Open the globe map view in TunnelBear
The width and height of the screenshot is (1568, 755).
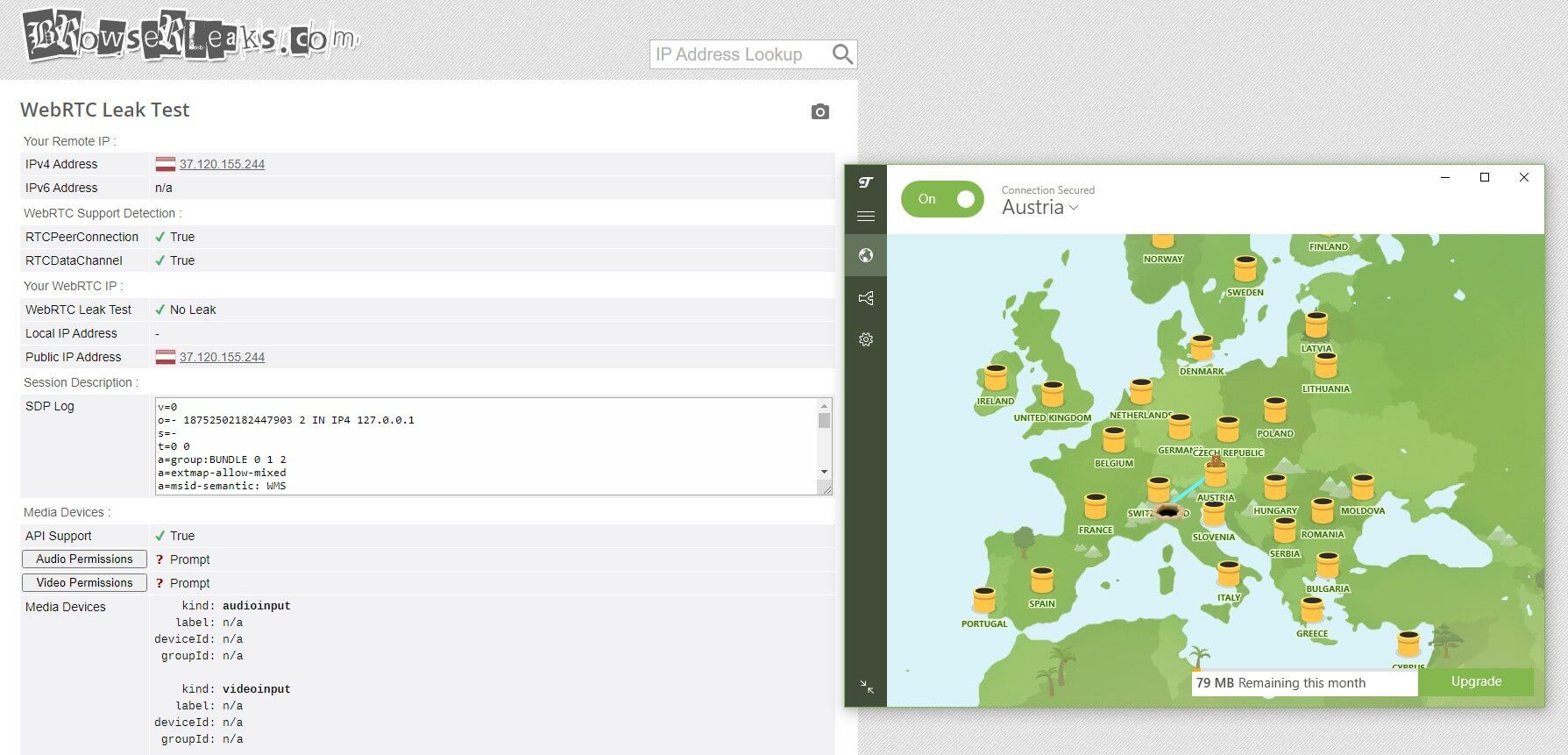click(x=866, y=255)
